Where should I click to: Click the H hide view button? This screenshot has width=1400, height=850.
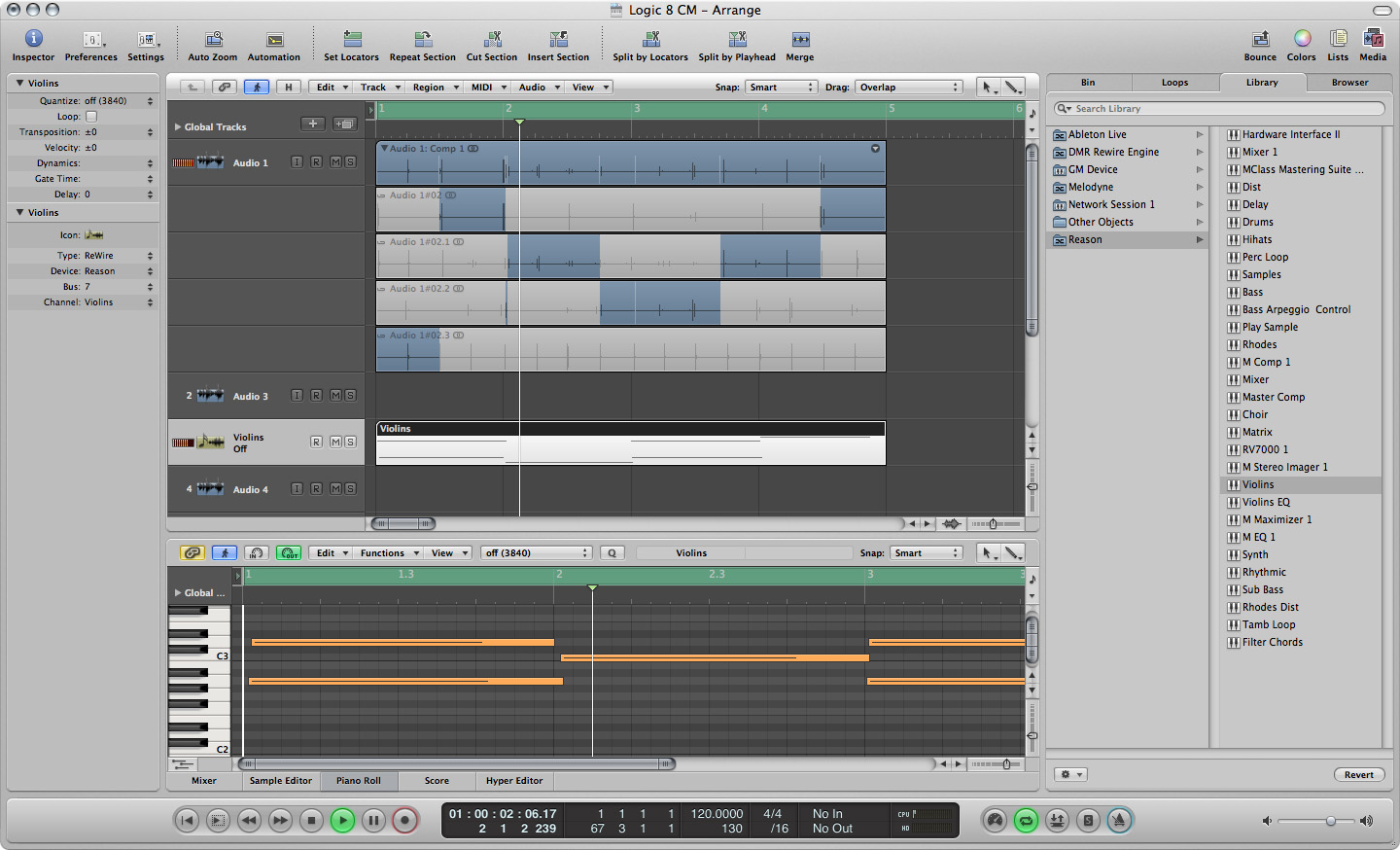(288, 87)
